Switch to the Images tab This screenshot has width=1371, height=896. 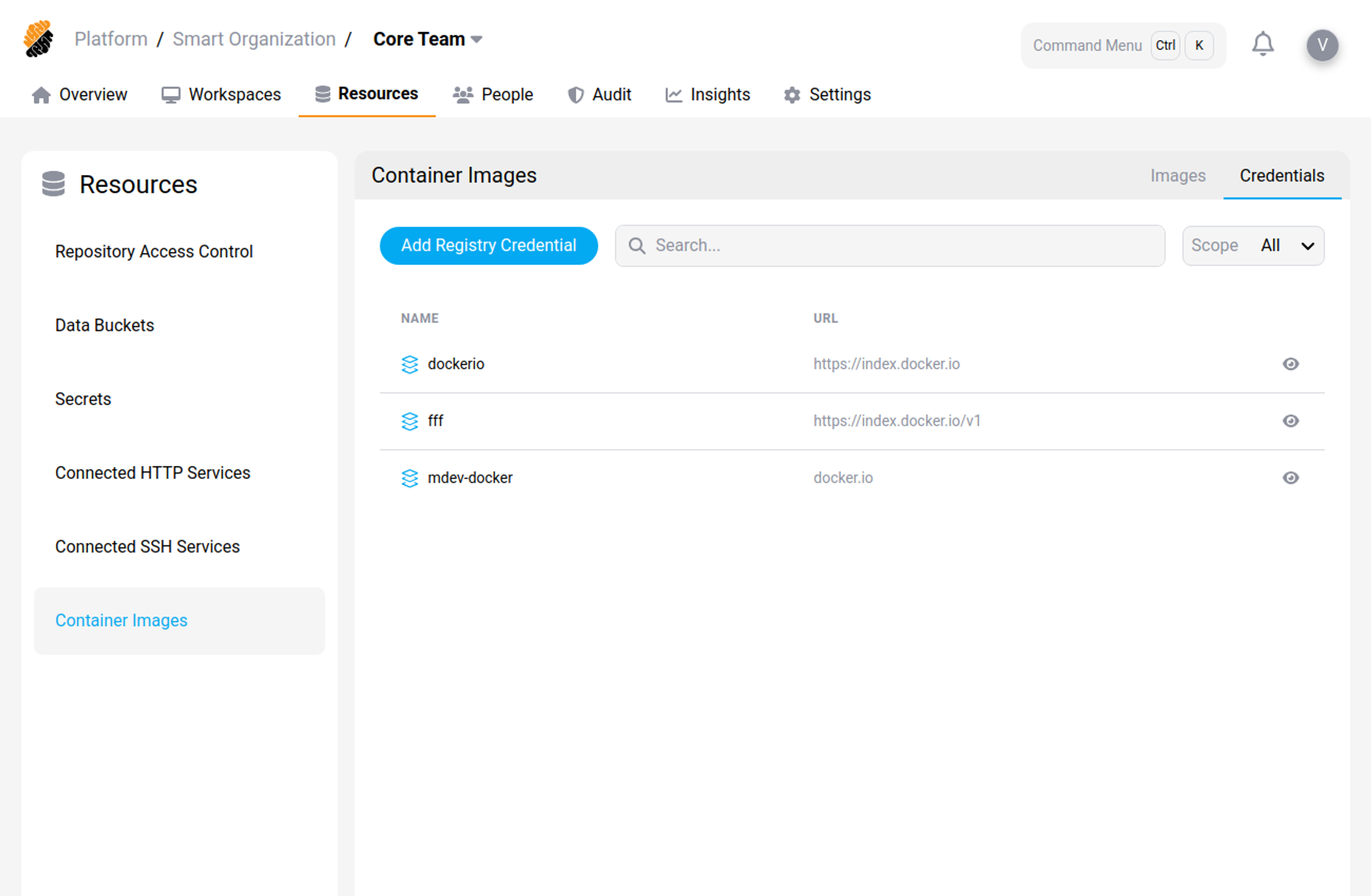[1178, 175]
